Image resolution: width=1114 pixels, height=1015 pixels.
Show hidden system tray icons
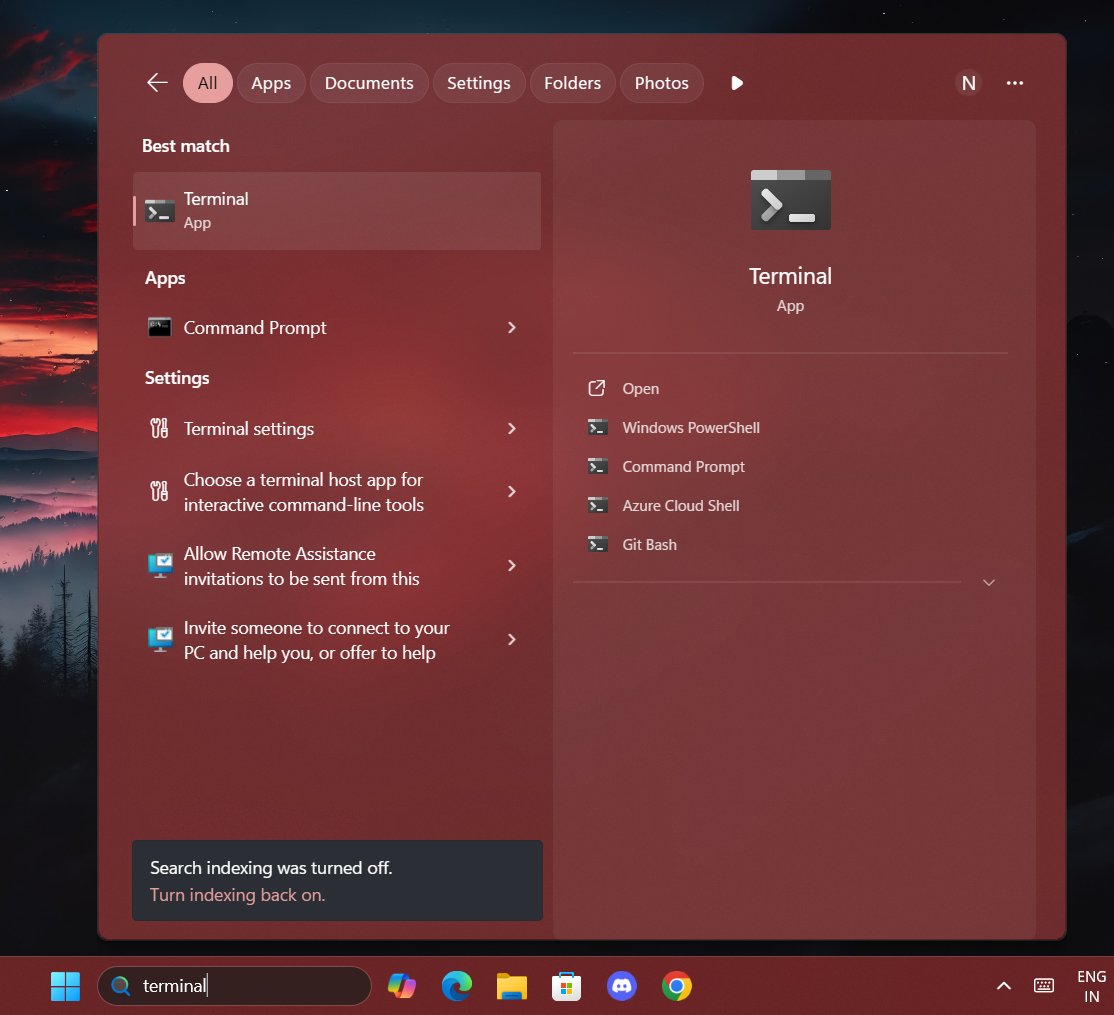click(x=1004, y=986)
